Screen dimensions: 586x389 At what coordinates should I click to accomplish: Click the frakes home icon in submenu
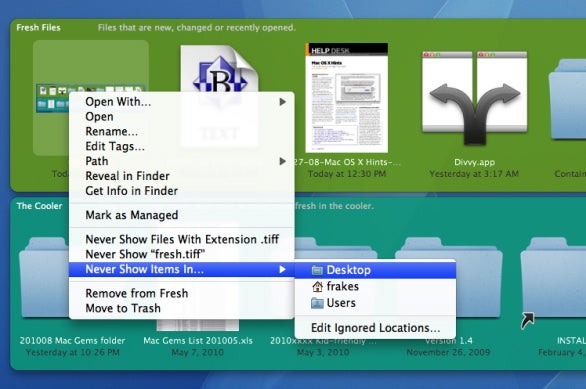[317, 287]
